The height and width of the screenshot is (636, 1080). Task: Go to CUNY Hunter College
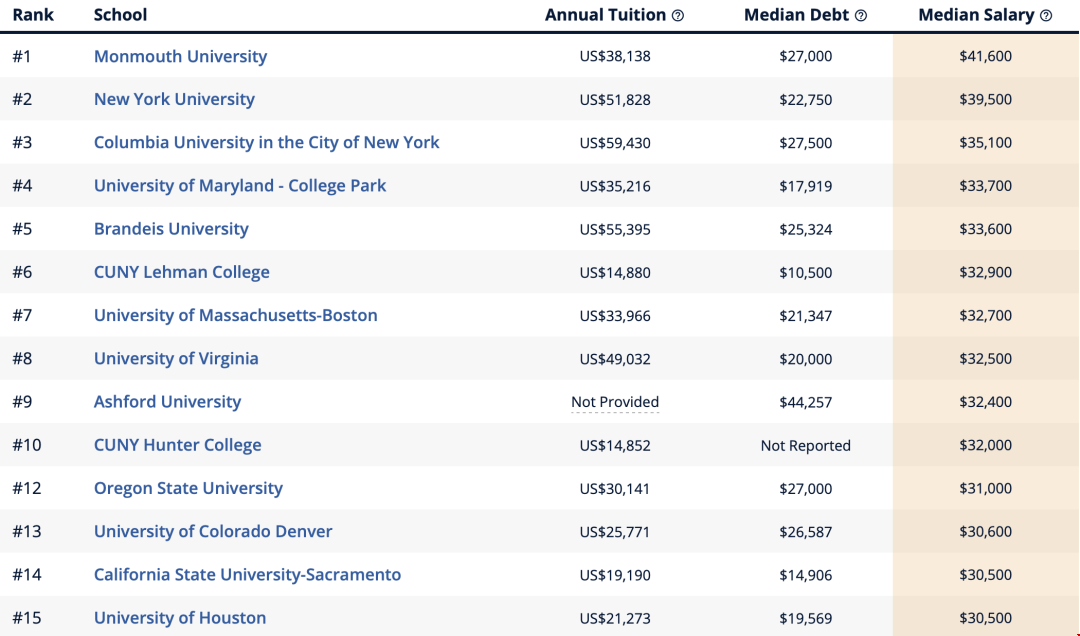tap(178, 445)
